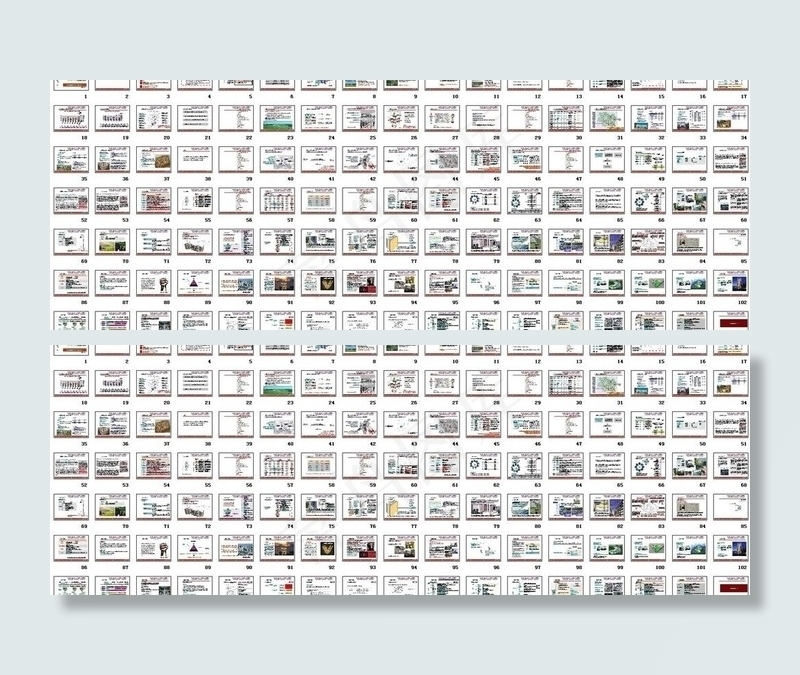
Task: Choose slide 88 thumbnail in the lower grid
Action: coord(154,548)
